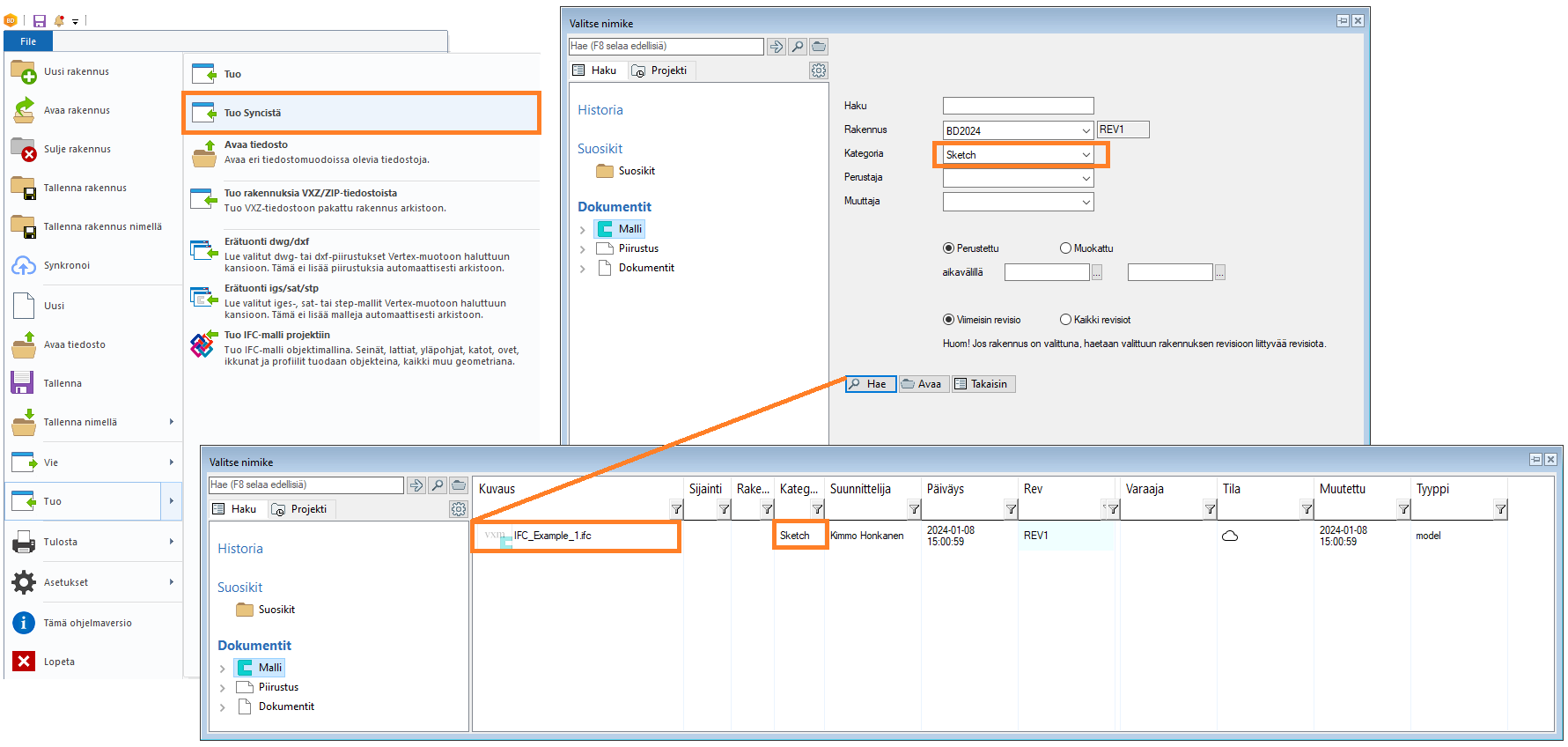The image size is (1568, 747).
Task: Open the gear settings in the search form dialog
Action: [819, 70]
